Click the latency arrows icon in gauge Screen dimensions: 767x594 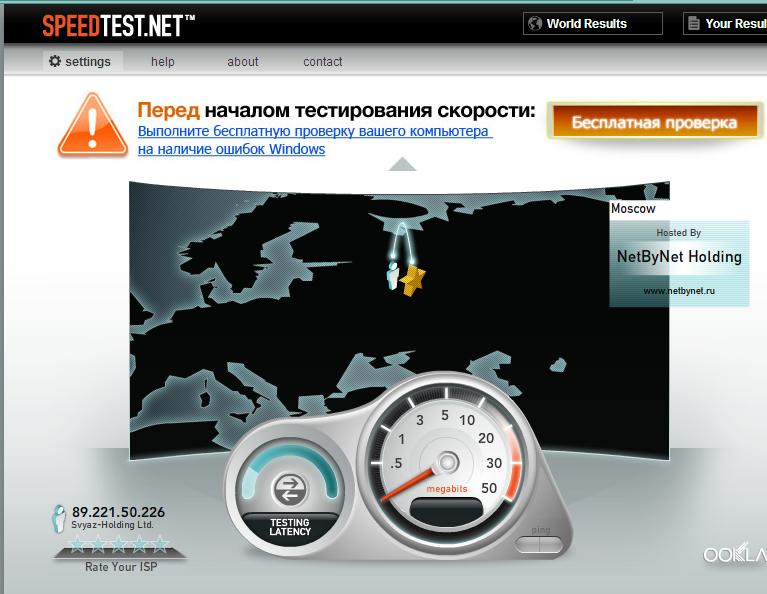coord(290,490)
